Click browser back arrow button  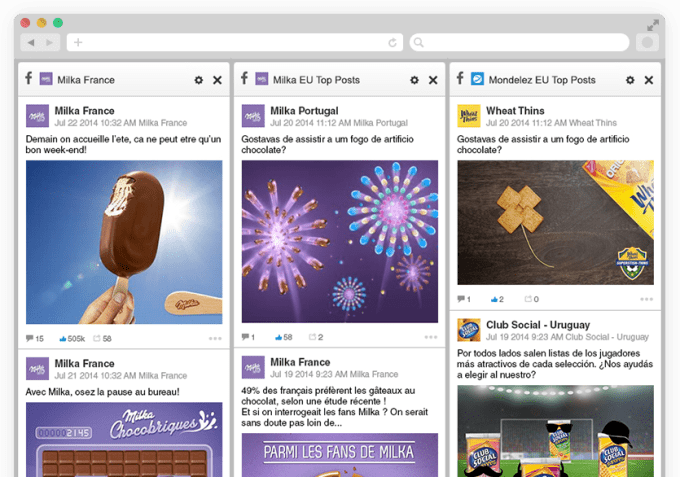pos(30,42)
